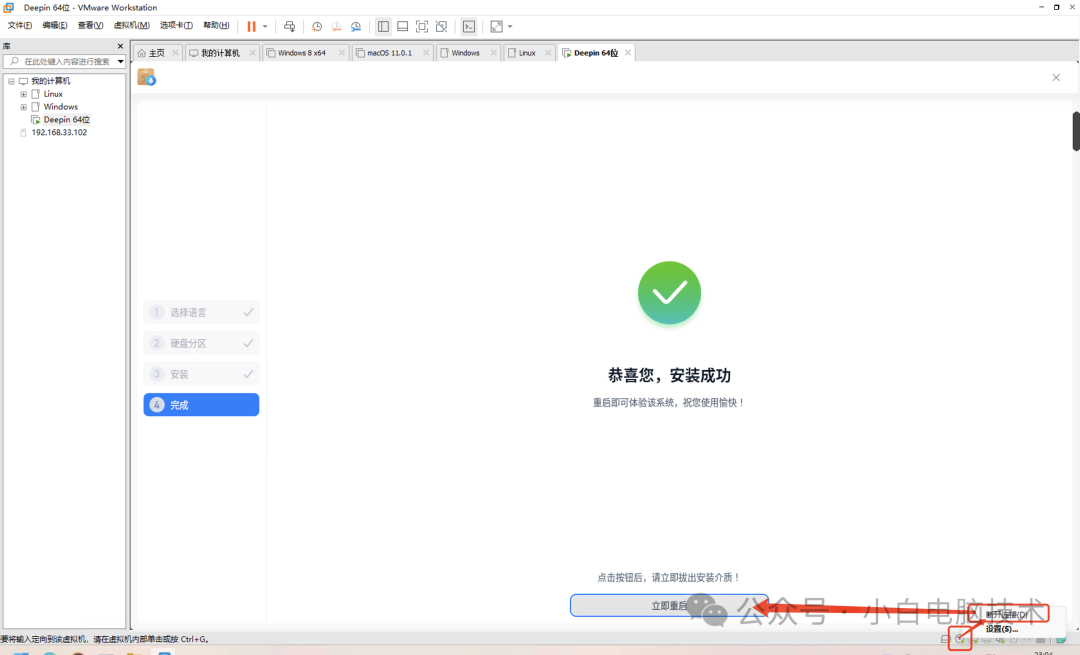Click the CD/DVD device icon in status bar

pos(958,640)
